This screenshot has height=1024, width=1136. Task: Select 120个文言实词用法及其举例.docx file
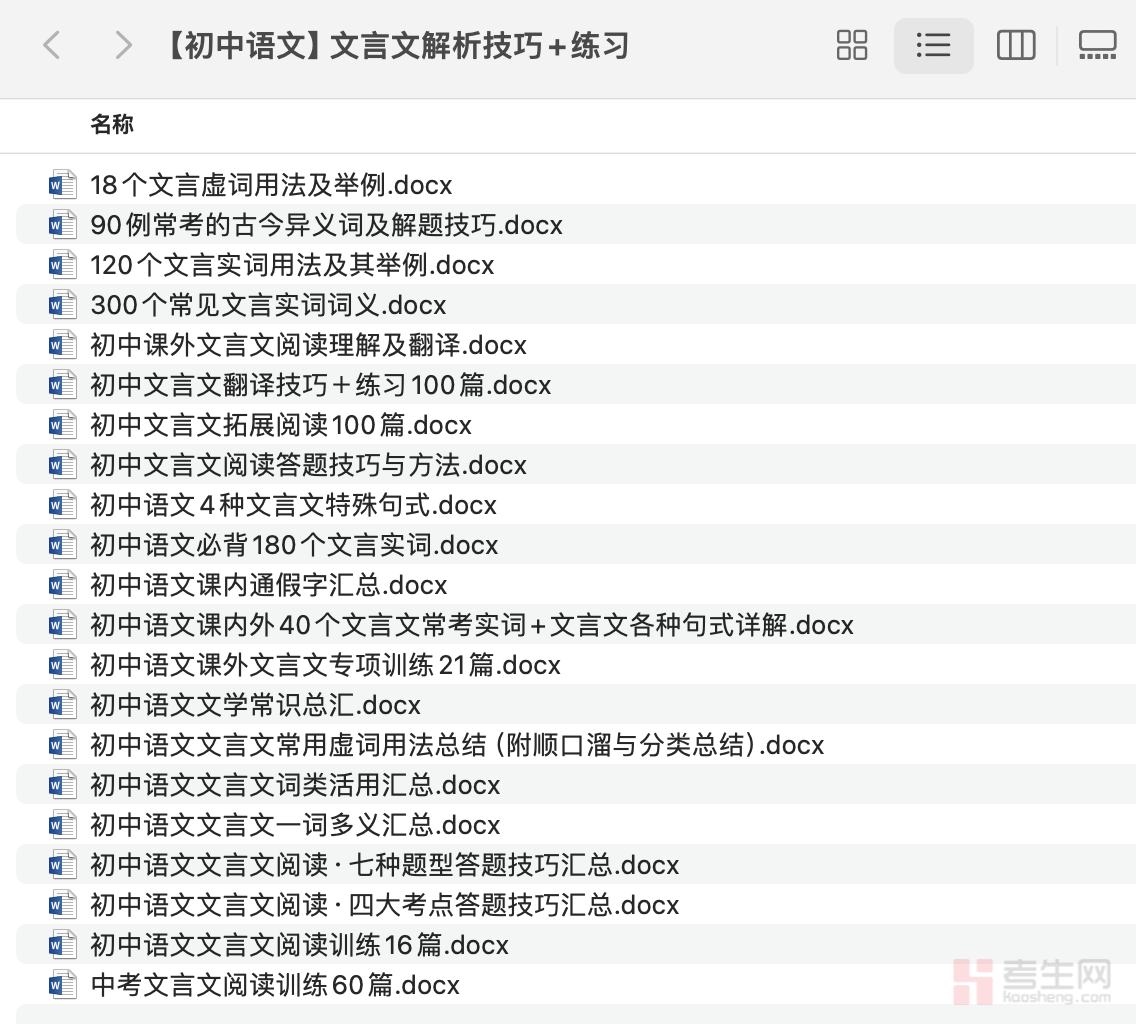click(x=292, y=265)
